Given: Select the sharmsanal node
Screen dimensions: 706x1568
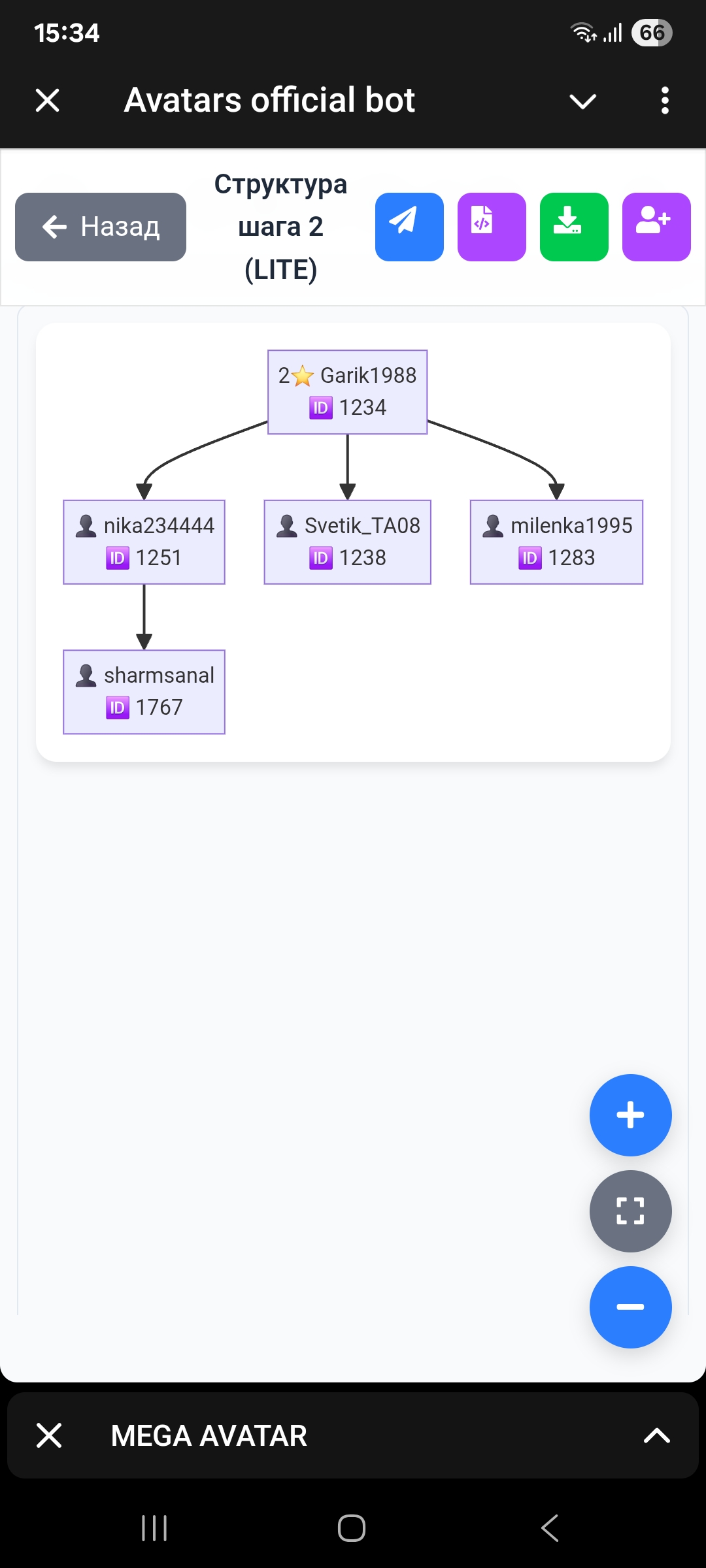Looking at the screenshot, I should click(144, 691).
